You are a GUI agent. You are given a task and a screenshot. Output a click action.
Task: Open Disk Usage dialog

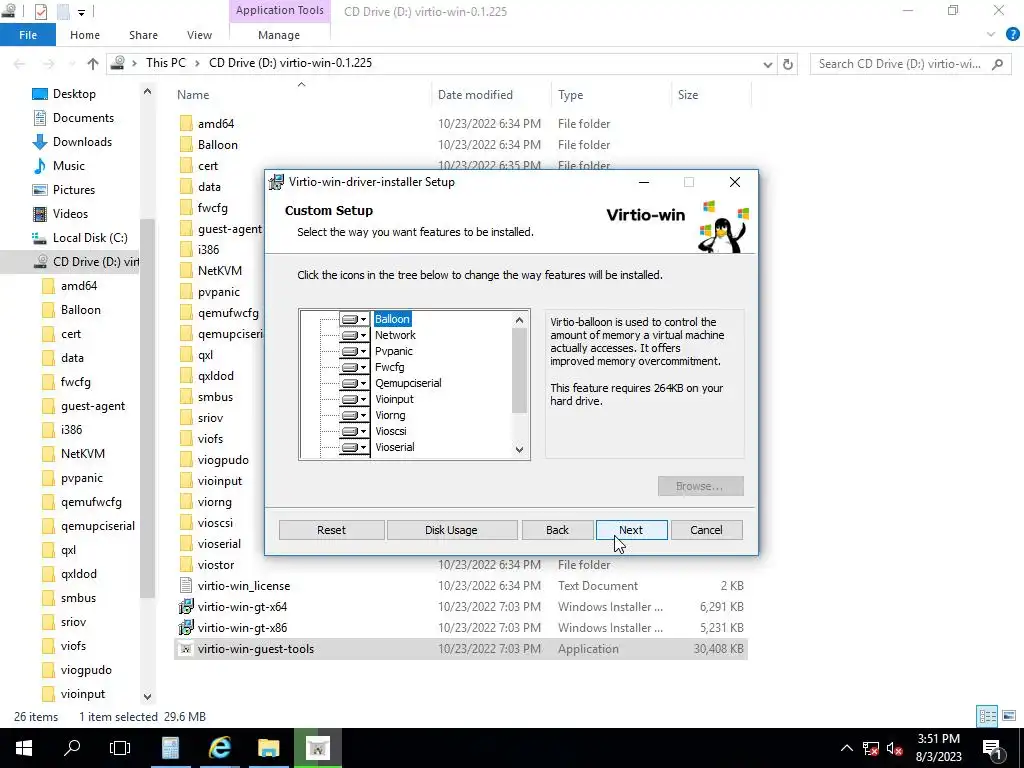[451, 530]
